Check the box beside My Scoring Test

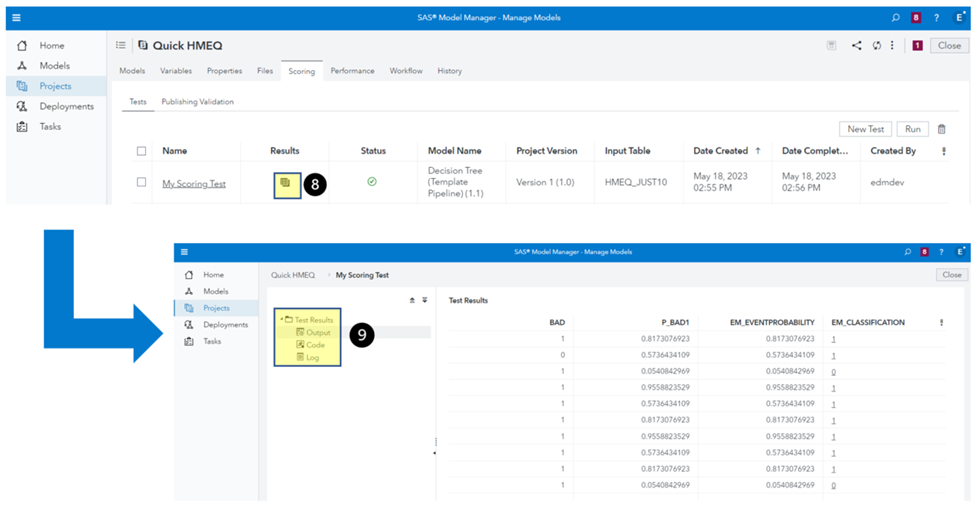(141, 183)
